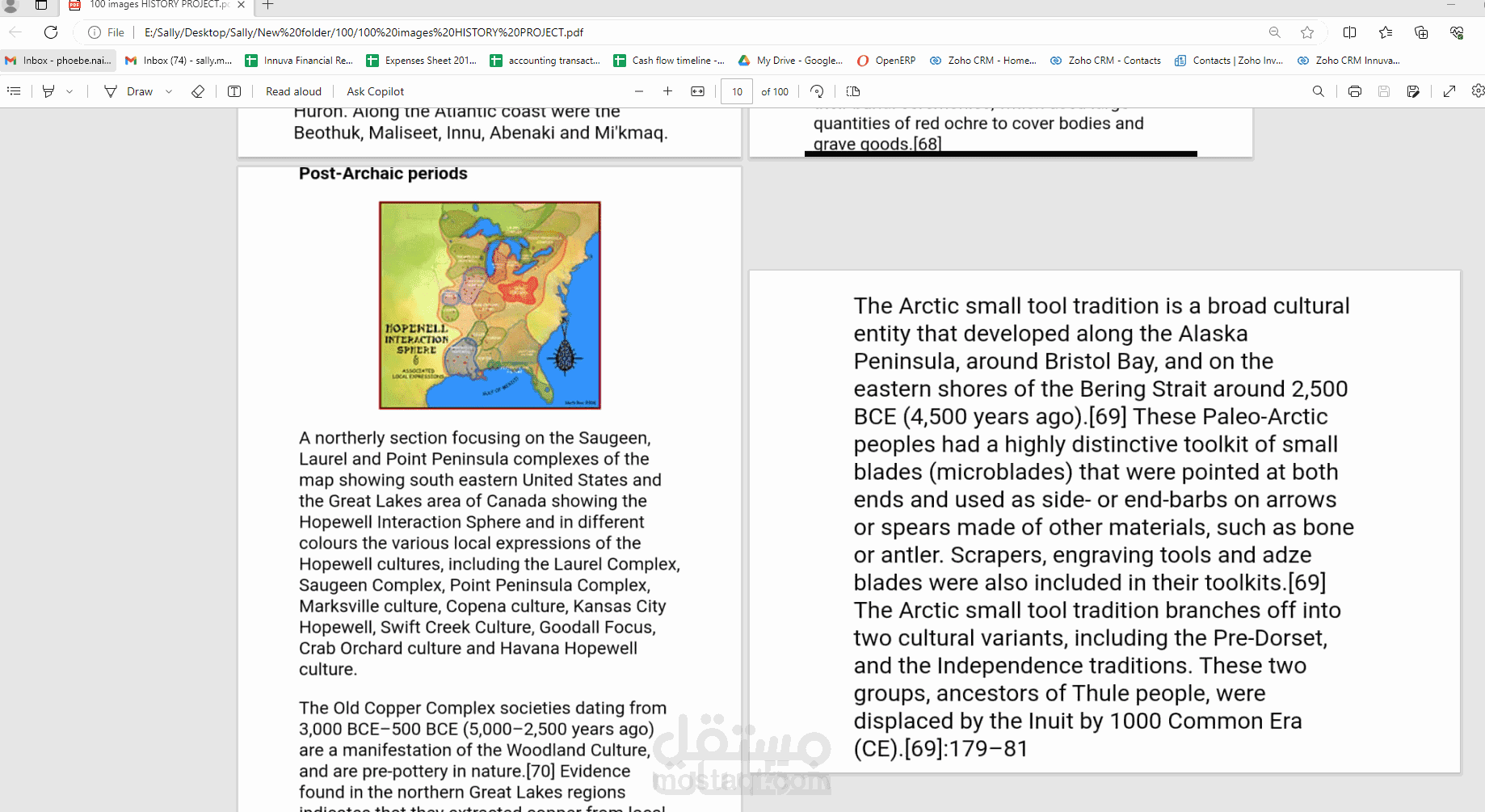The height and width of the screenshot is (812, 1485).
Task: Click the Save icon in PDF toolbar
Action: [x=1384, y=91]
